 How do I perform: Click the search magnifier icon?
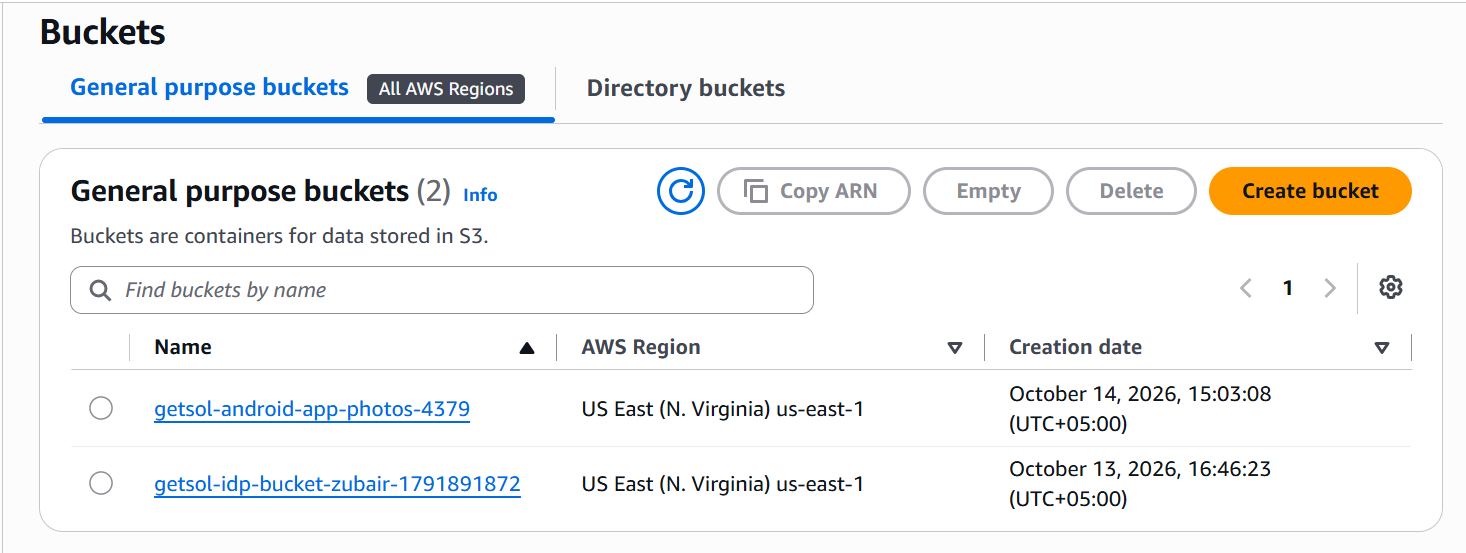(x=100, y=290)
